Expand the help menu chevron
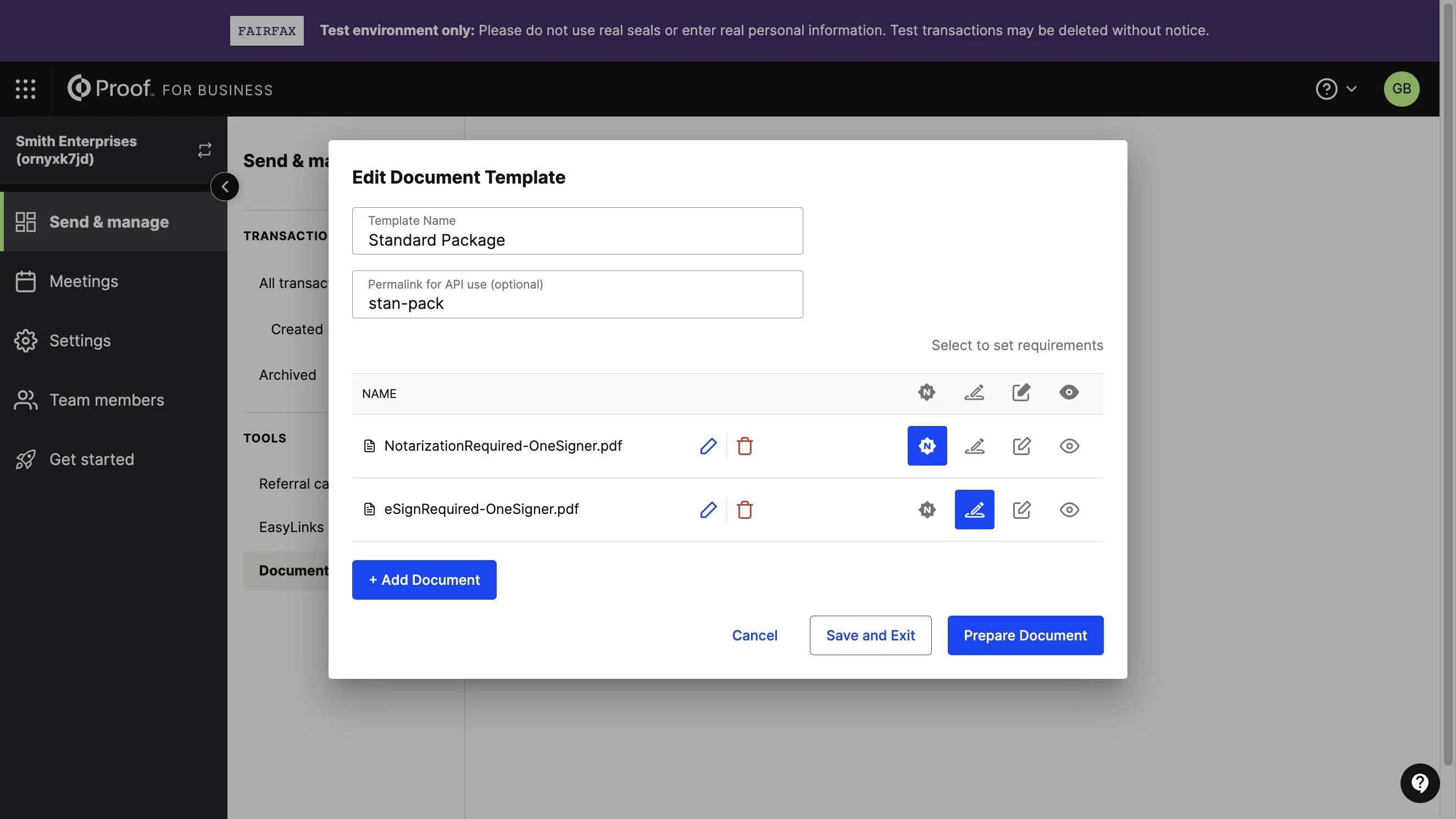Viewport: 1456px width, 819px height. point(1352,89)
